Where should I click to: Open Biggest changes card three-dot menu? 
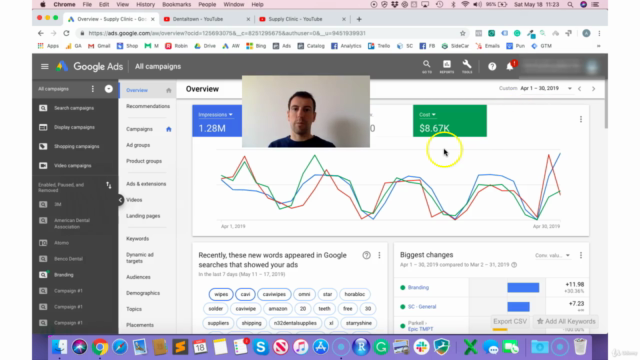pyautogui.click(x=581, y=256)
